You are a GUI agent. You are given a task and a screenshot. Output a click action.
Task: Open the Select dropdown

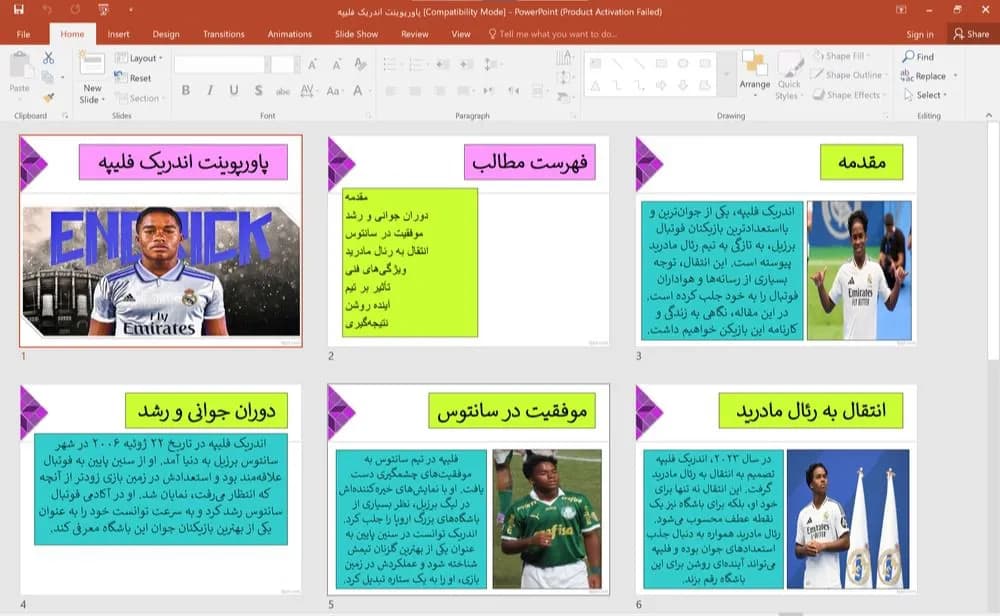click(x=925, y=95)
